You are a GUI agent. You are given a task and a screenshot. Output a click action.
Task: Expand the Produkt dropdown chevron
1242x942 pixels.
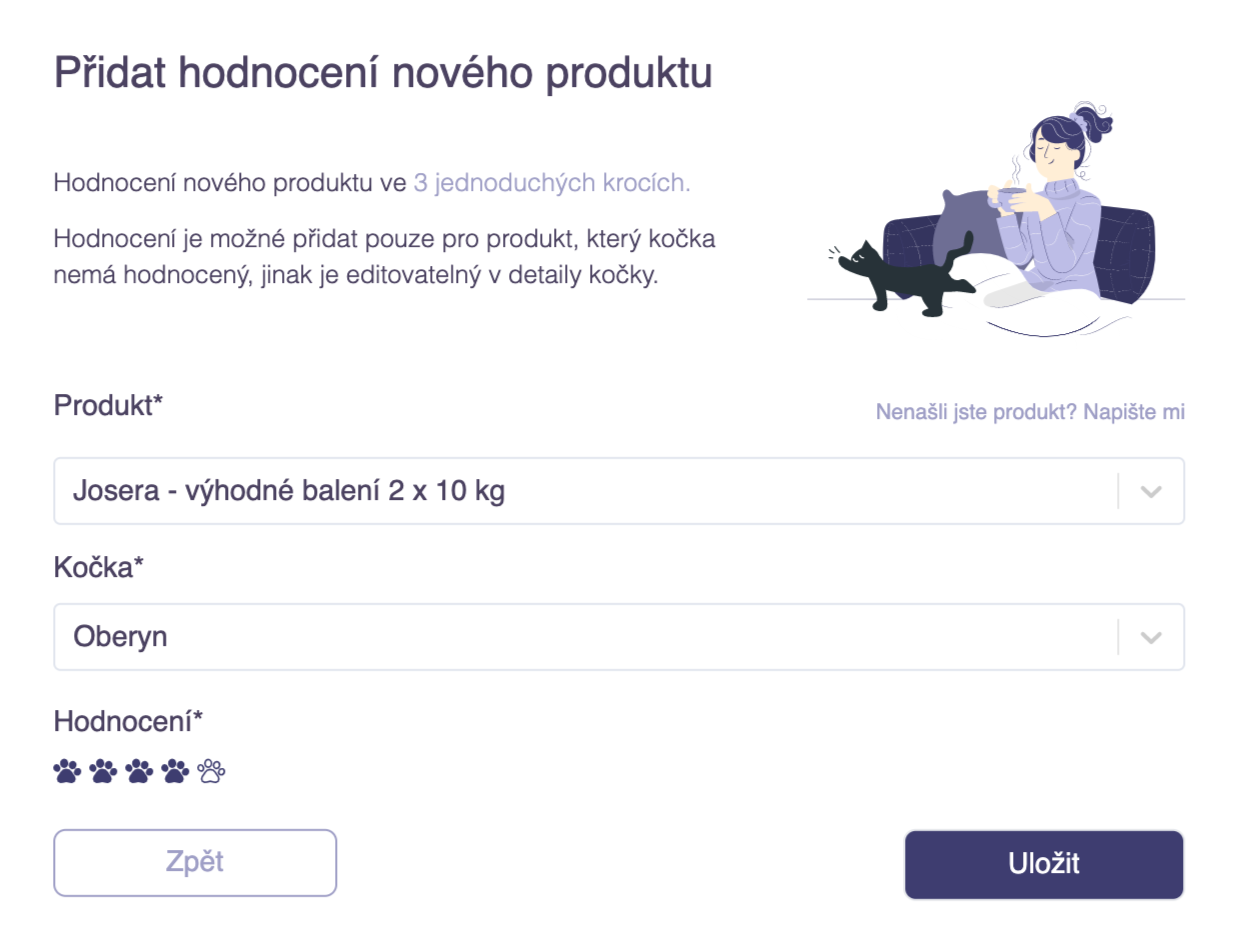(x=1151, y=491)
